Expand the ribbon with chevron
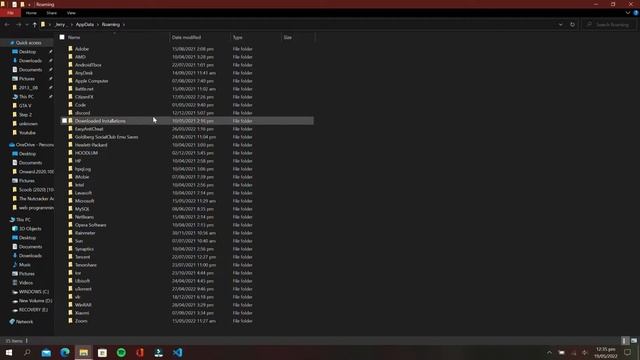 point(628,13)
